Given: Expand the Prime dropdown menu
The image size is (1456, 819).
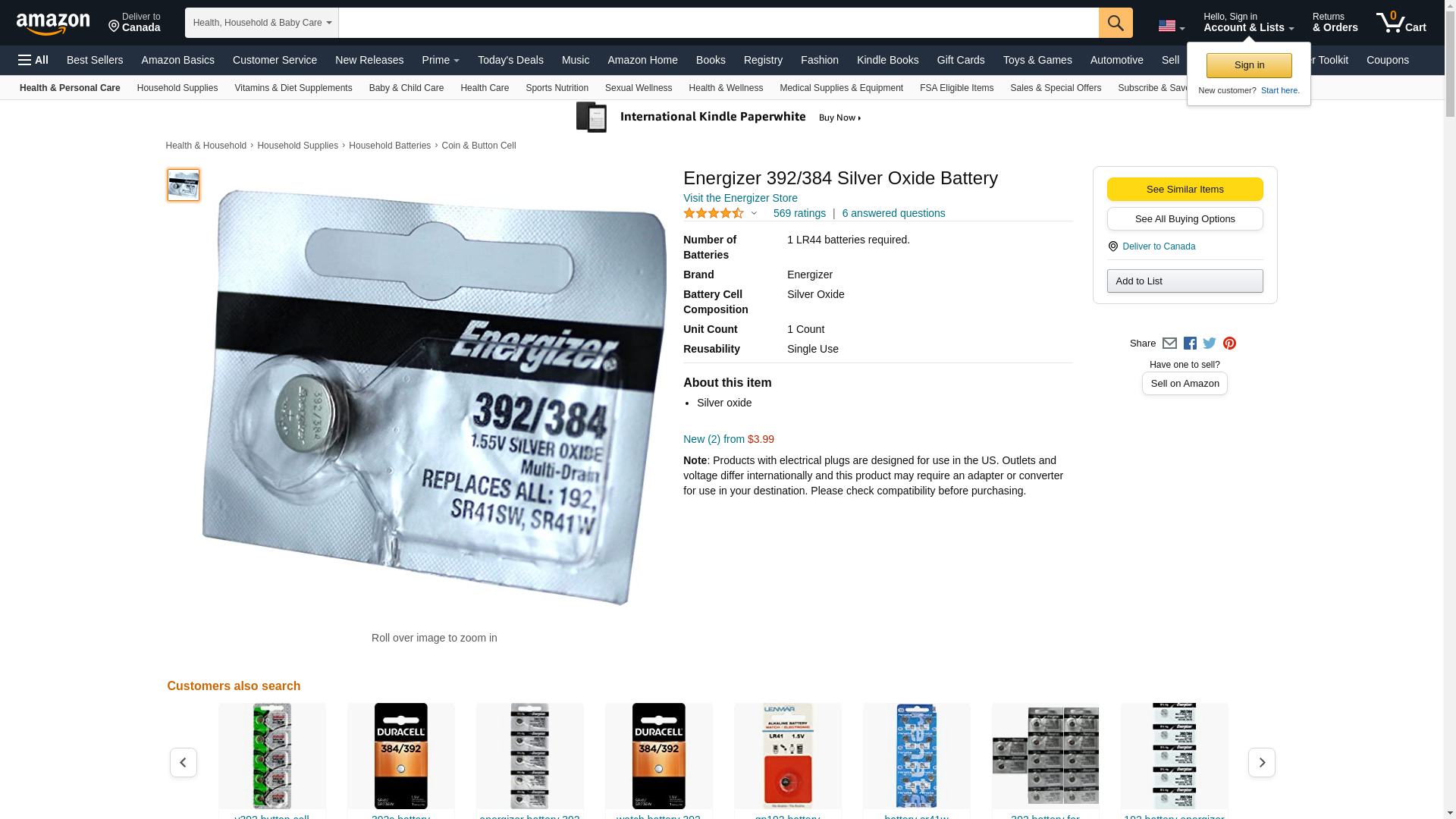Looking at the screenshot, I should (441, 60).
